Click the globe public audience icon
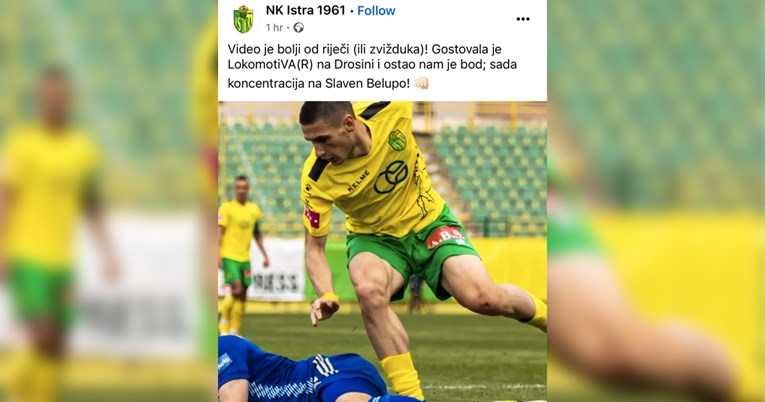This screenshot has height=402, width=765. [299, 28]
